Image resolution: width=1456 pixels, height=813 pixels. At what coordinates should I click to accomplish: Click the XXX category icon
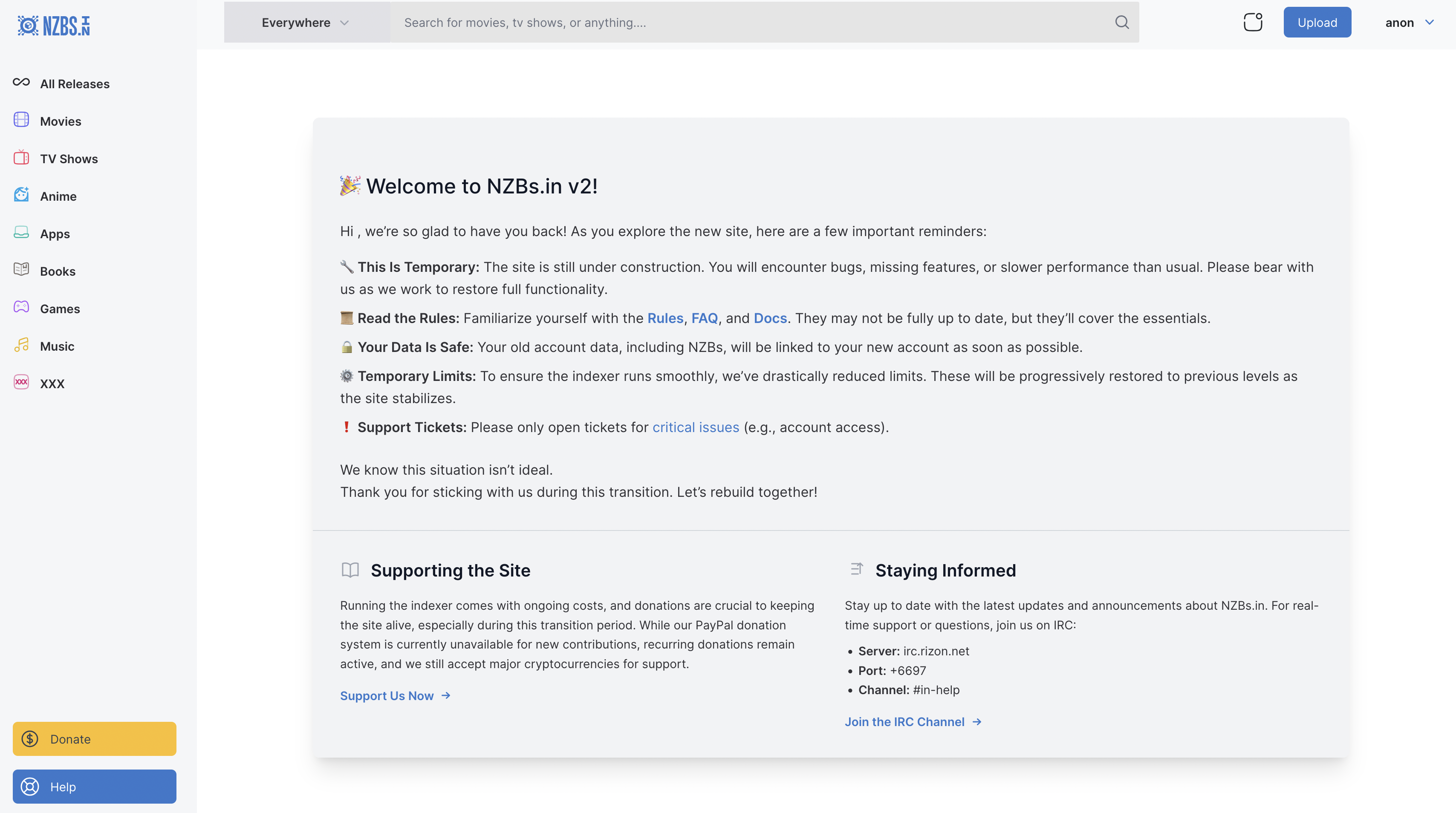[x=21, y=382]
